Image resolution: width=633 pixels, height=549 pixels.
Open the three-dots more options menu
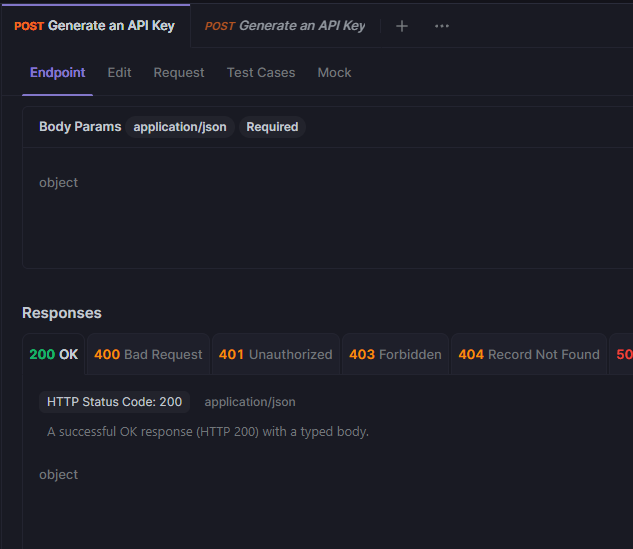point(442,26)
